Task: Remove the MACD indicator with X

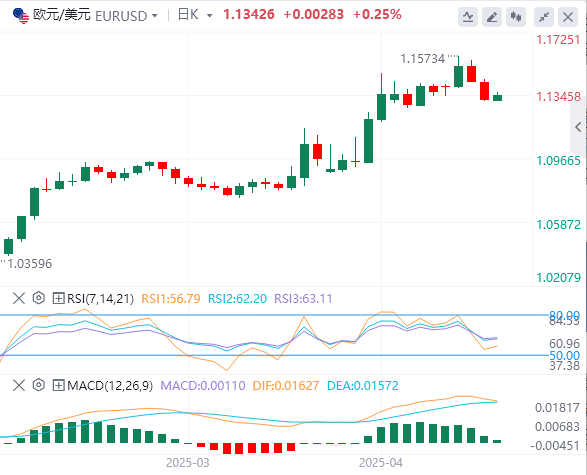Action: pos(19,385)
